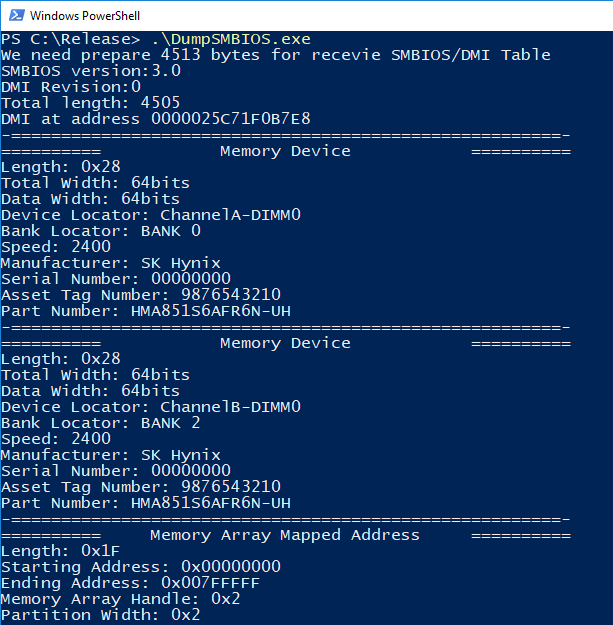
Task: Click the Memory Array Mapped Address heading
Action: [x=285, y=535]
